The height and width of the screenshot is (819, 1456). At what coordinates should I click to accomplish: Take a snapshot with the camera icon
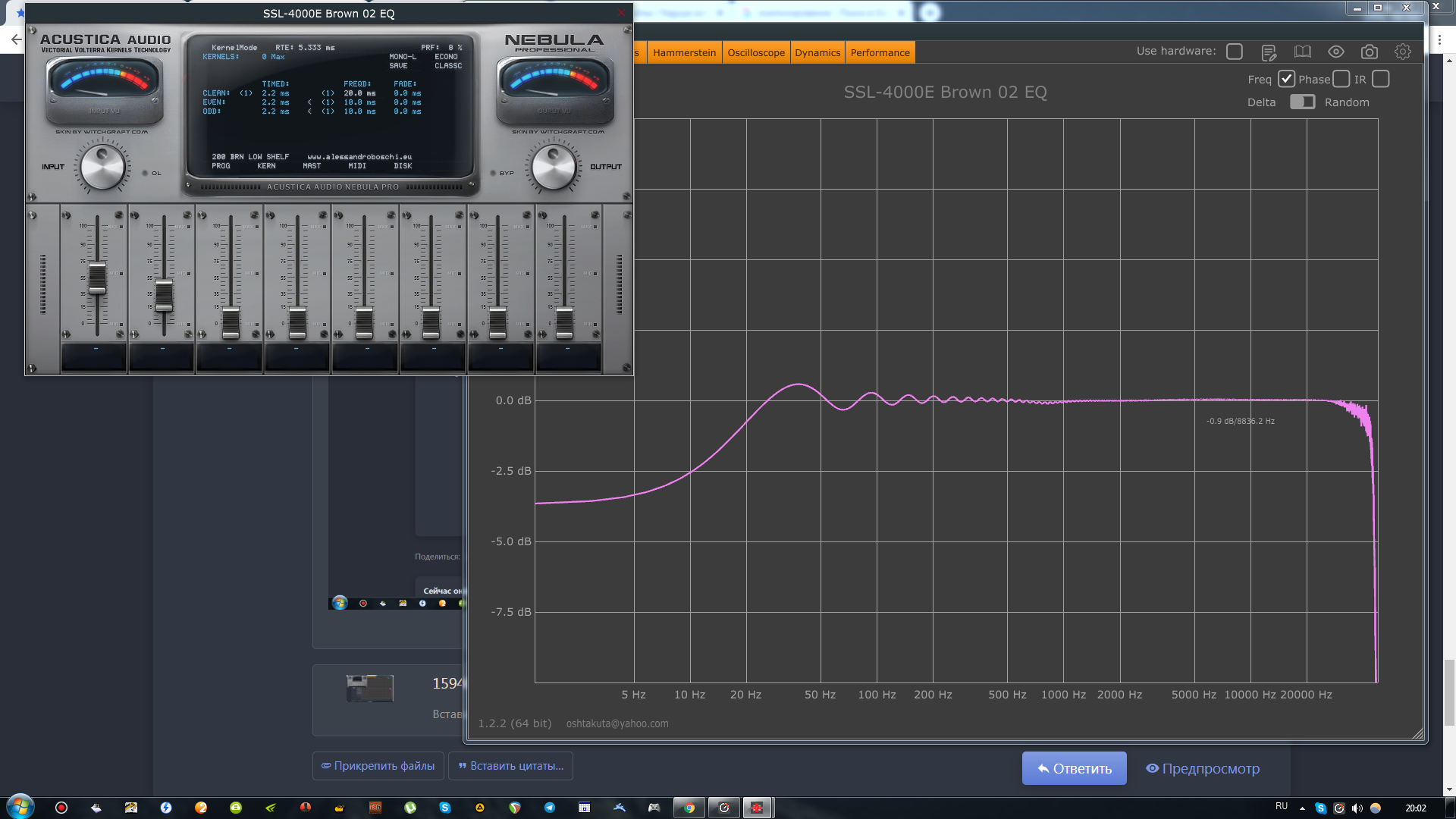point(1370,52)
